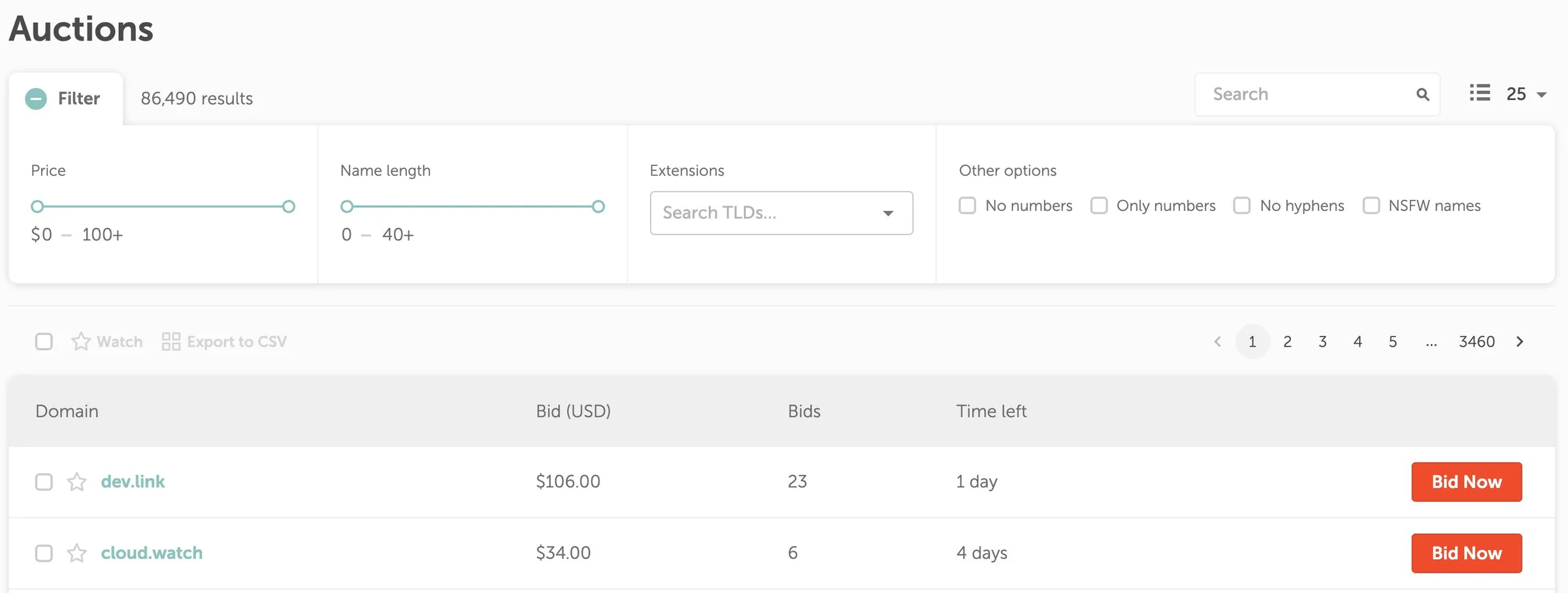
Task: Enable the No numbers option
Action: click(968, 206)
